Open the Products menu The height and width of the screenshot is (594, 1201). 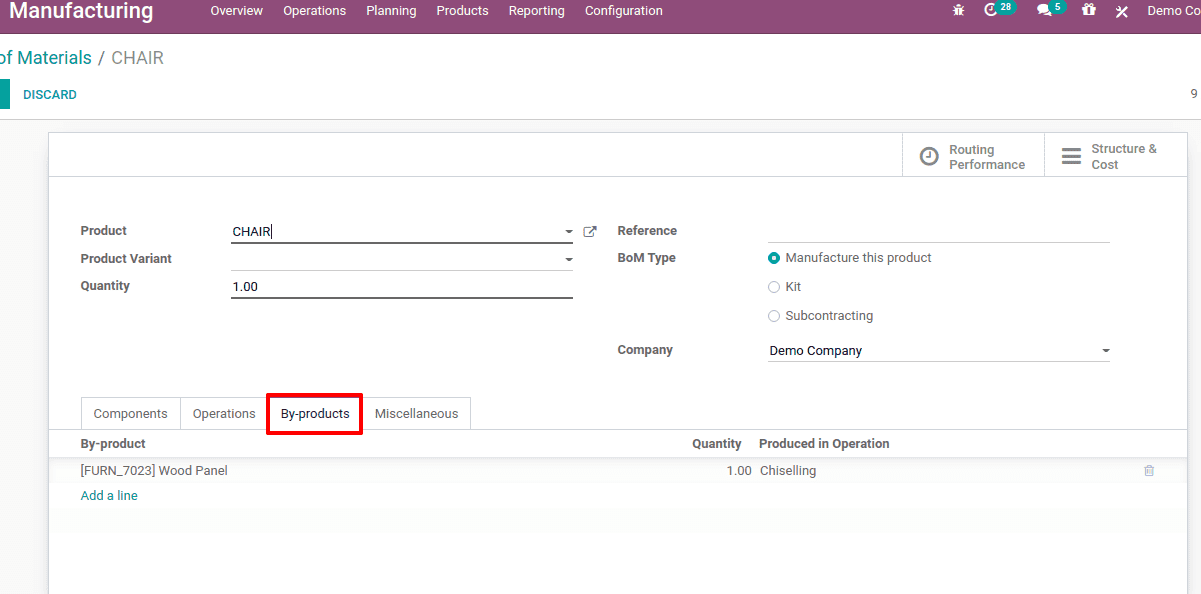point(462,11)
